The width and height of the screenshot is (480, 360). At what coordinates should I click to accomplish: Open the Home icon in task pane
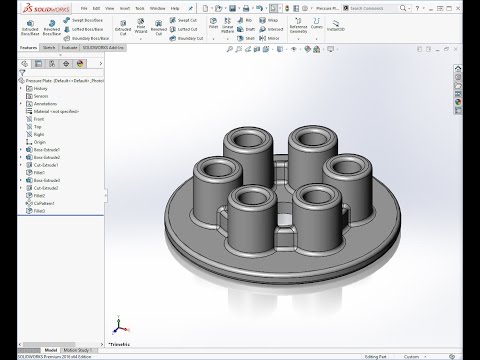tap(458, 69)
